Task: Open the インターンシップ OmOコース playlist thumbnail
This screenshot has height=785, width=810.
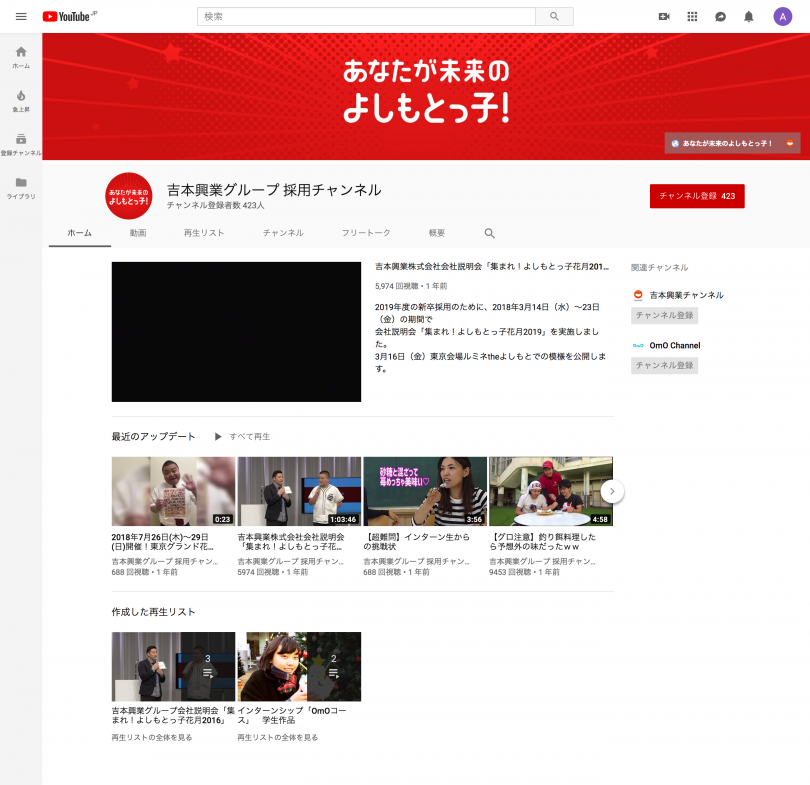Action: tap(299, 666)
